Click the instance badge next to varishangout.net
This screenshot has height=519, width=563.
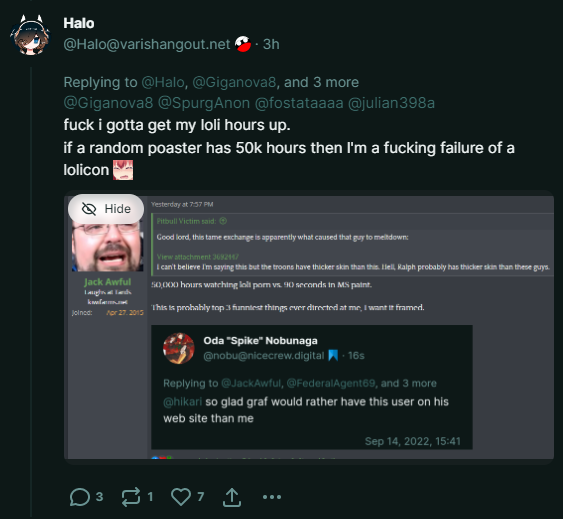(243, 44)
